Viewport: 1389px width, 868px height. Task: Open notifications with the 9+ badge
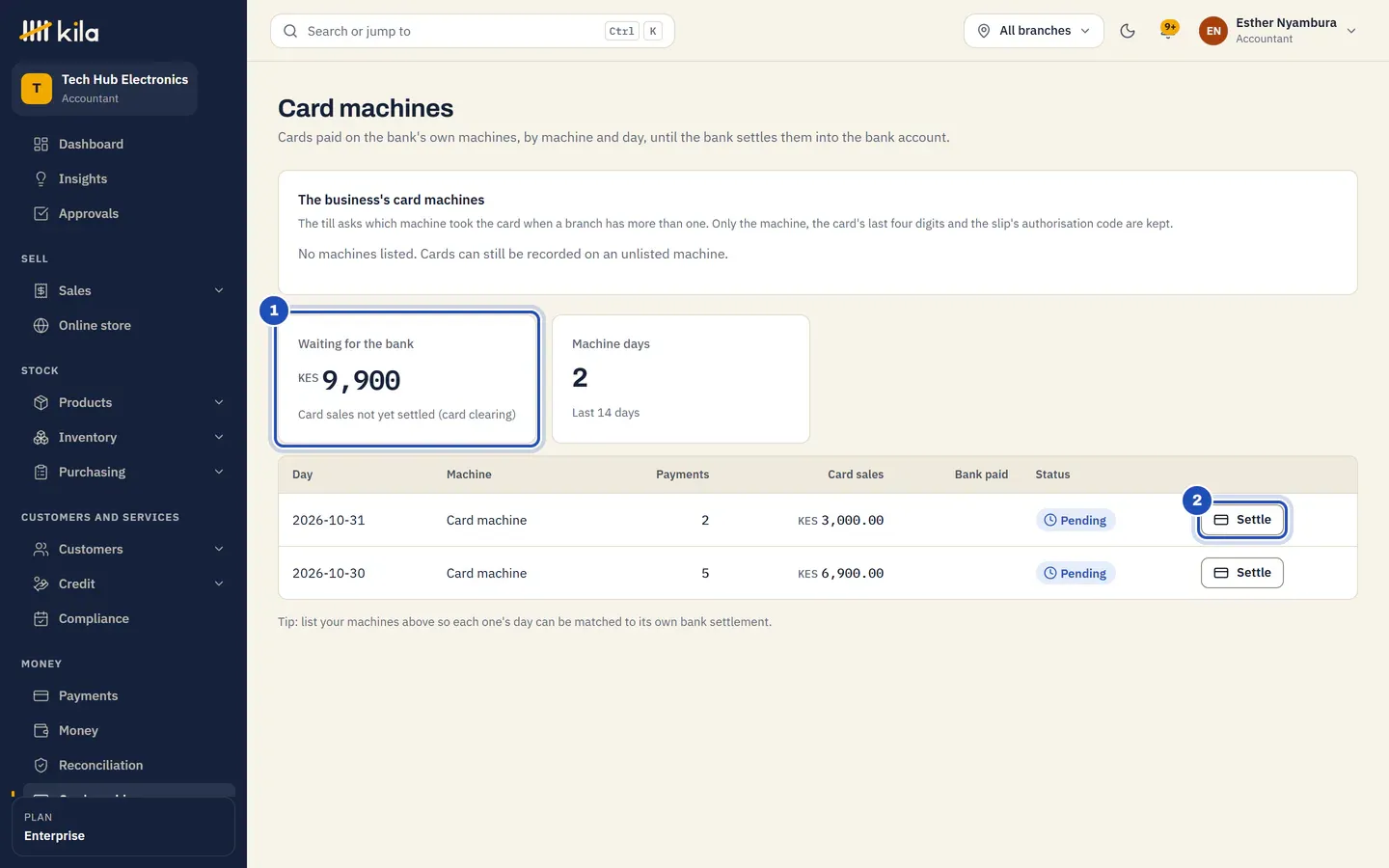(1168, 31)
